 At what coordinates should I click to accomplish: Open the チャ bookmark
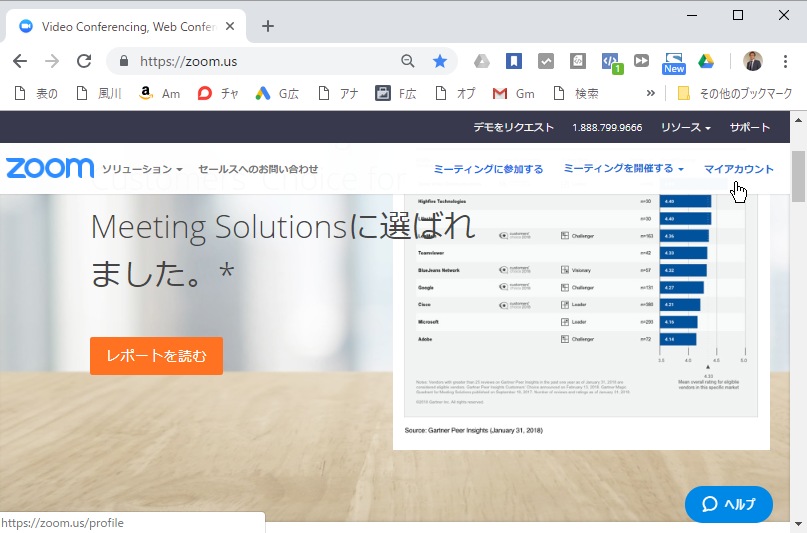pos(218,93)
